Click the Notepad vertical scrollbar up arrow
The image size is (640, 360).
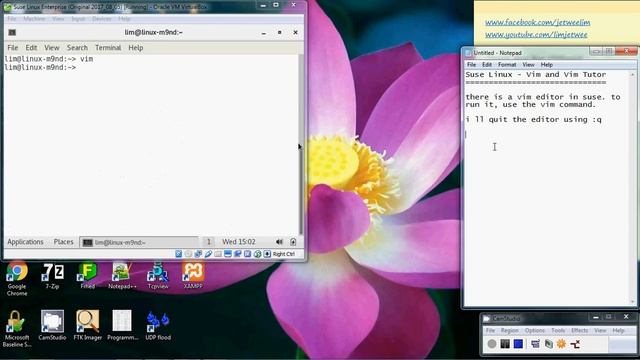pyautogui.click(x=633, y=75)
